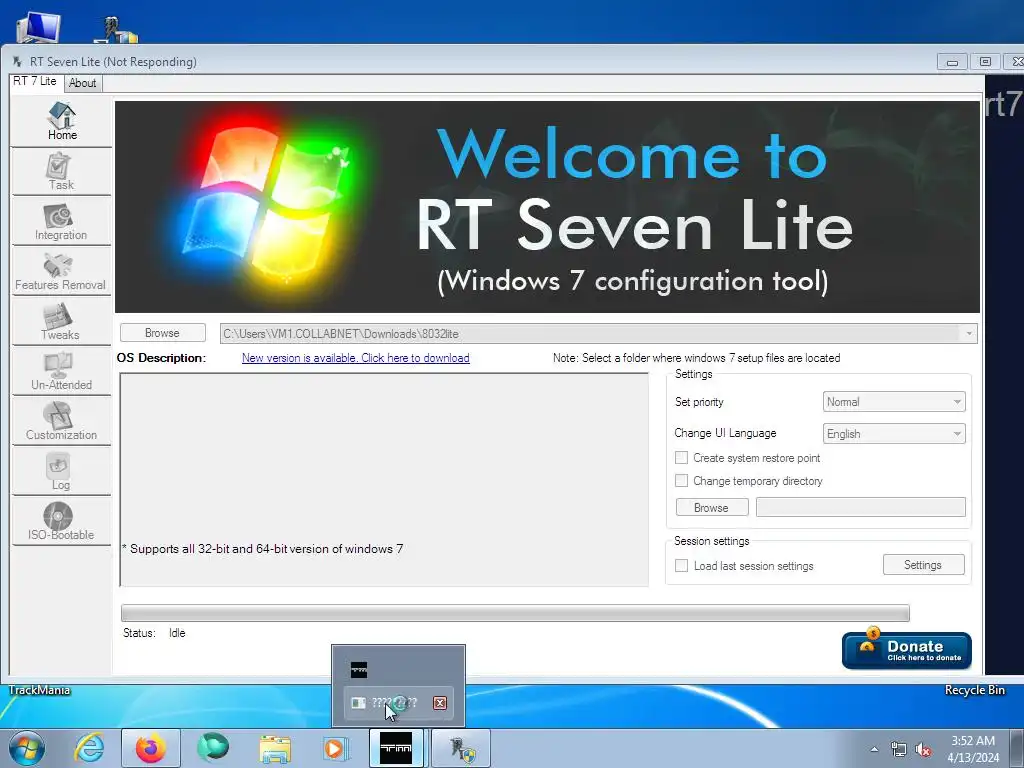Show hidden system tray icons
This screenshot has height=768, width=1024.
(874, 749)
